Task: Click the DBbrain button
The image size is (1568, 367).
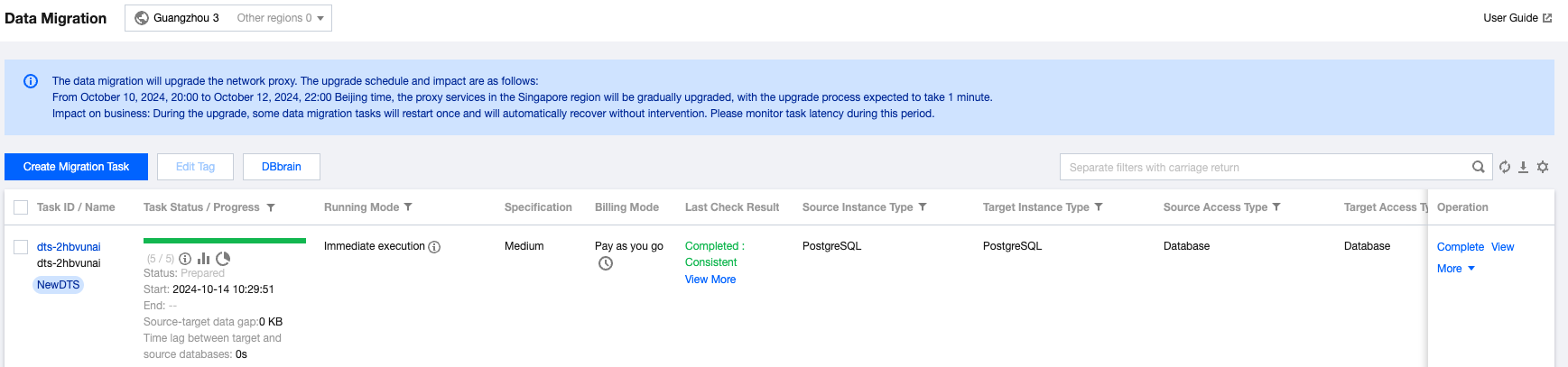Action: coord(282,167)
